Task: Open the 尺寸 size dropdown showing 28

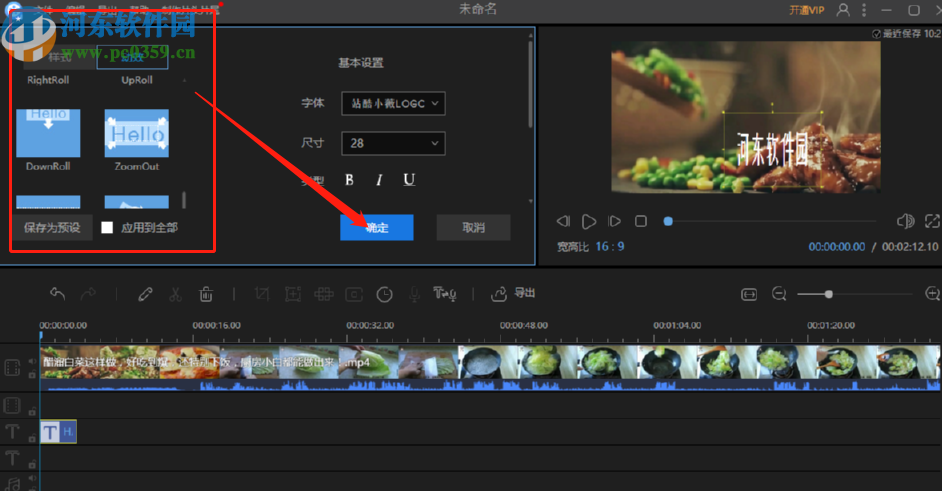Action: [394, 143]
